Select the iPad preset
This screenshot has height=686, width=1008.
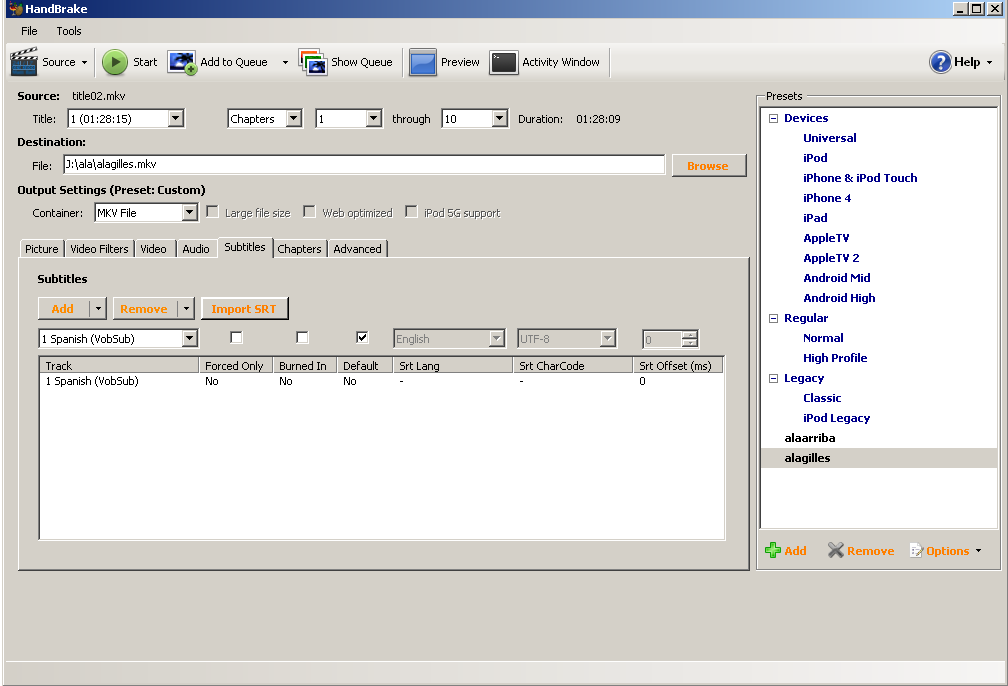[815, 218]
